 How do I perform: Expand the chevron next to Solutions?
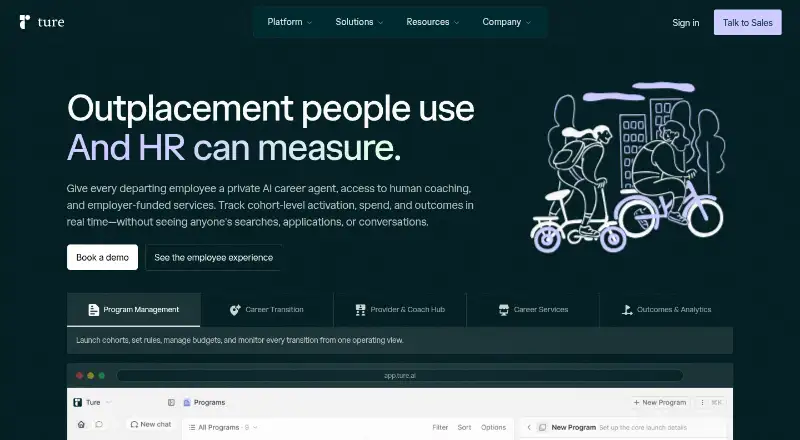(381, 22)
